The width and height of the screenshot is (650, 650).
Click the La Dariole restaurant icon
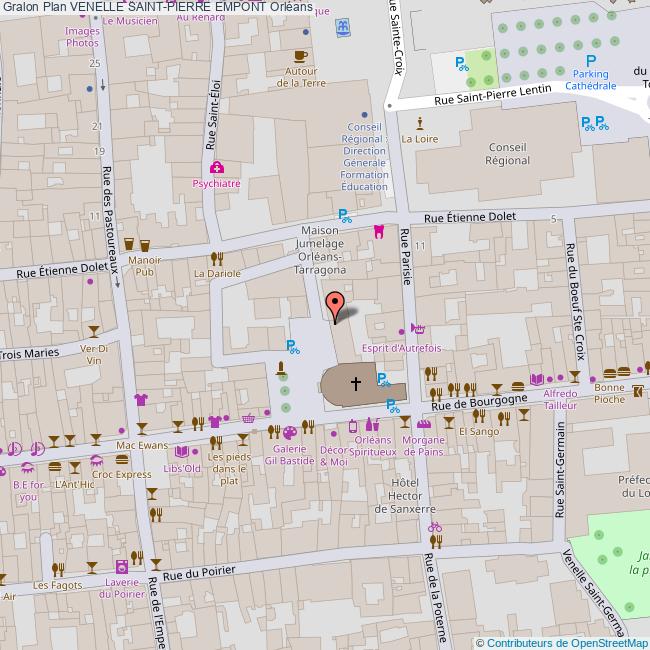(x=217, y=257)
